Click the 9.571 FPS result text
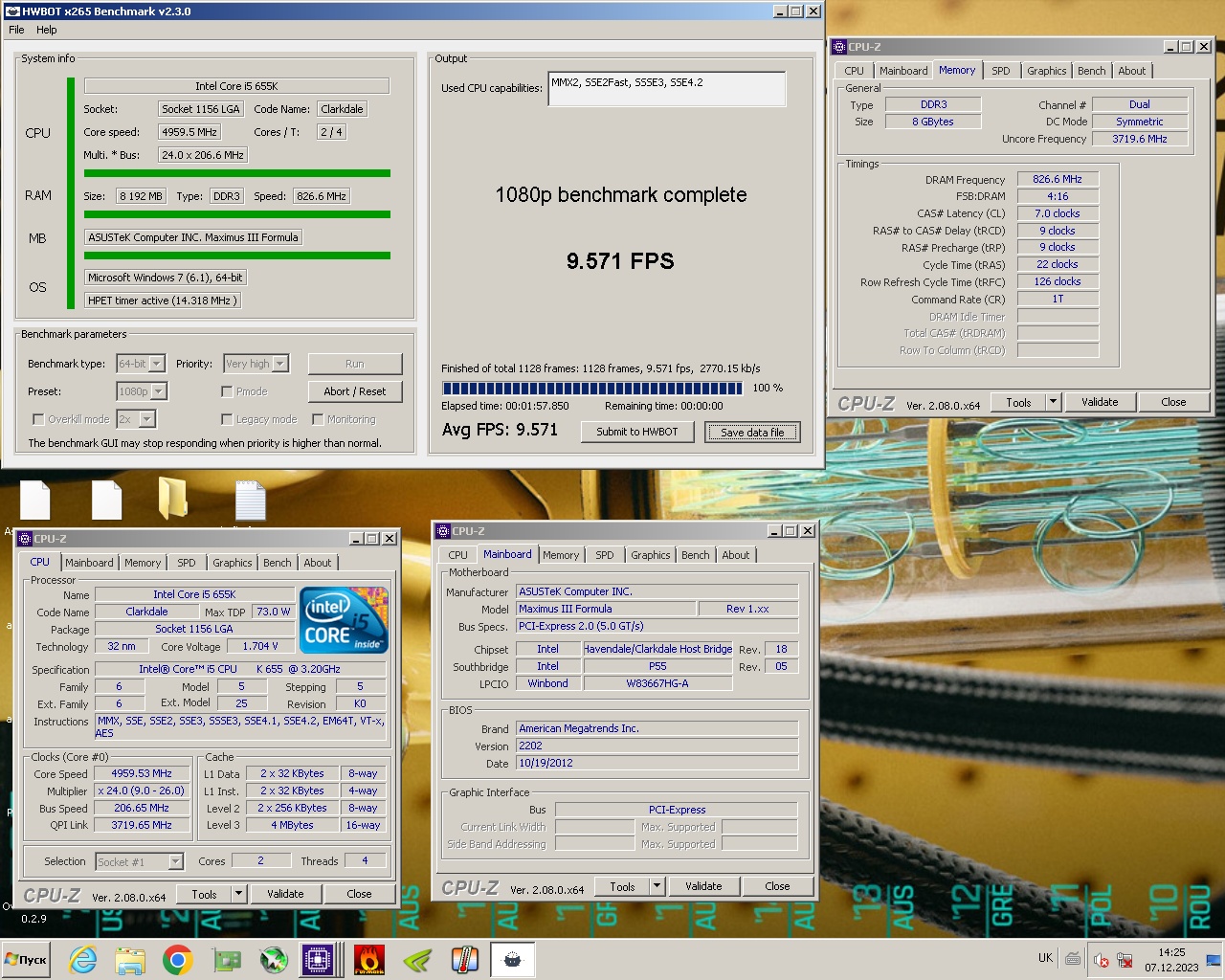The width and height of the screenshot is (1225, 980). click(x=620, y=261)
